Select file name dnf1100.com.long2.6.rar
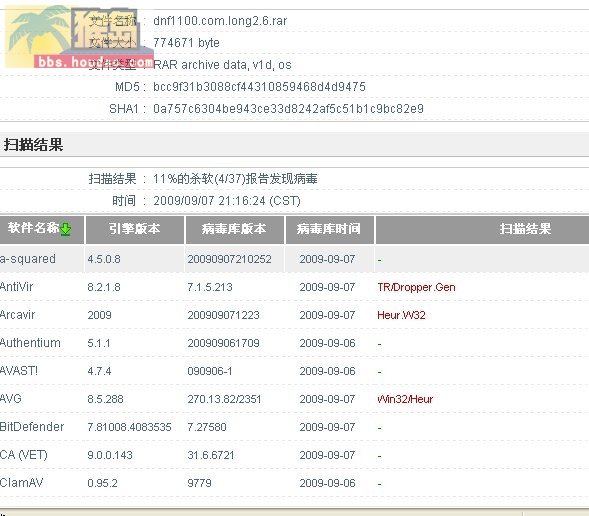 click(220, 21)
